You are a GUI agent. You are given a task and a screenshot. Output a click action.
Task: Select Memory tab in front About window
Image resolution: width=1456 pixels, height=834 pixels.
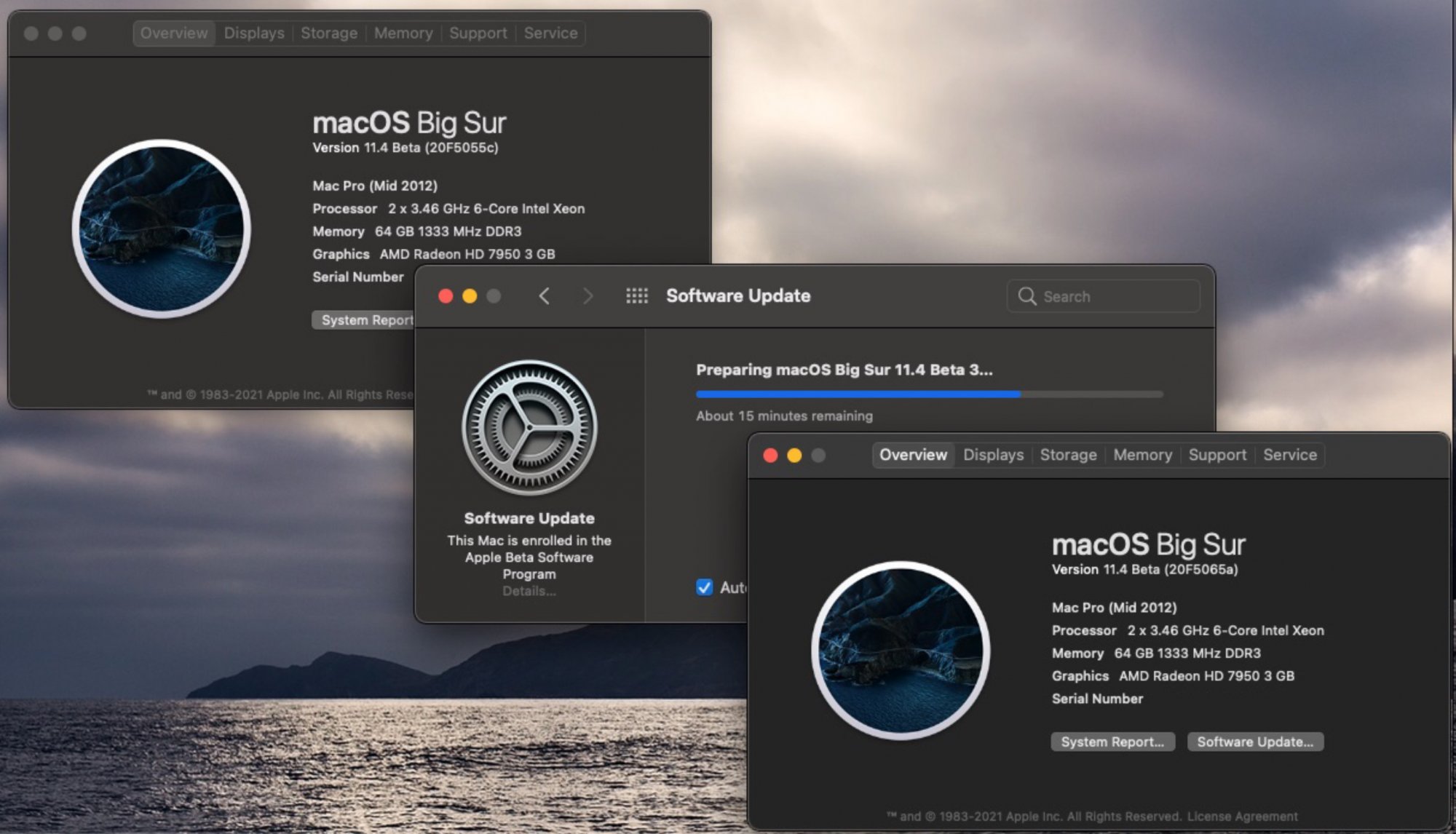coord(1142,455)
